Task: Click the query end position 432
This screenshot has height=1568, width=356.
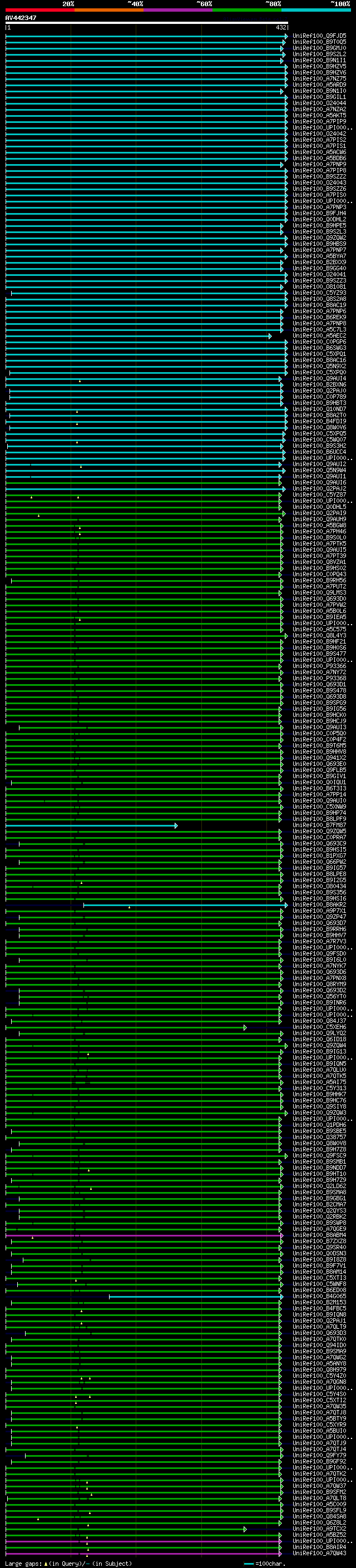Action: 281,27
